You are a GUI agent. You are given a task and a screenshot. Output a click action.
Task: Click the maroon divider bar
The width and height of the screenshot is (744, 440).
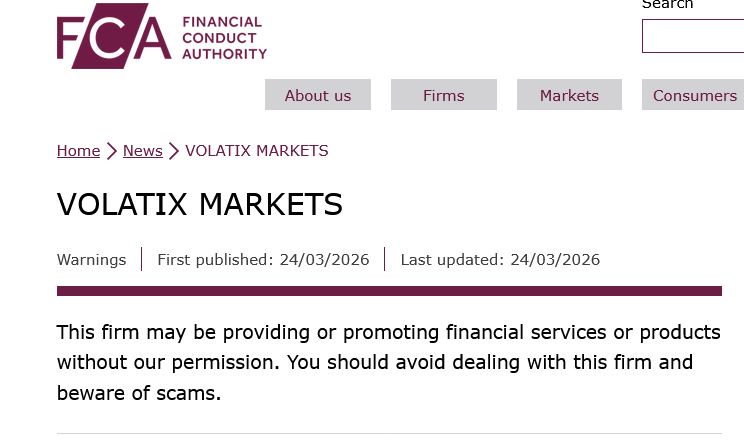click(x=389, y=291)
